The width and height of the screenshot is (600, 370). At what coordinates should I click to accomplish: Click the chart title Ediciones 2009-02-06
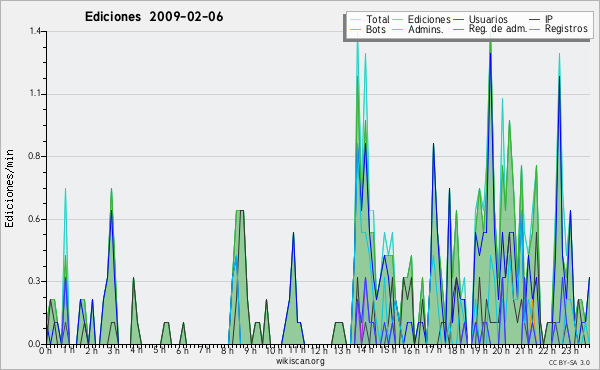[154, 17]
